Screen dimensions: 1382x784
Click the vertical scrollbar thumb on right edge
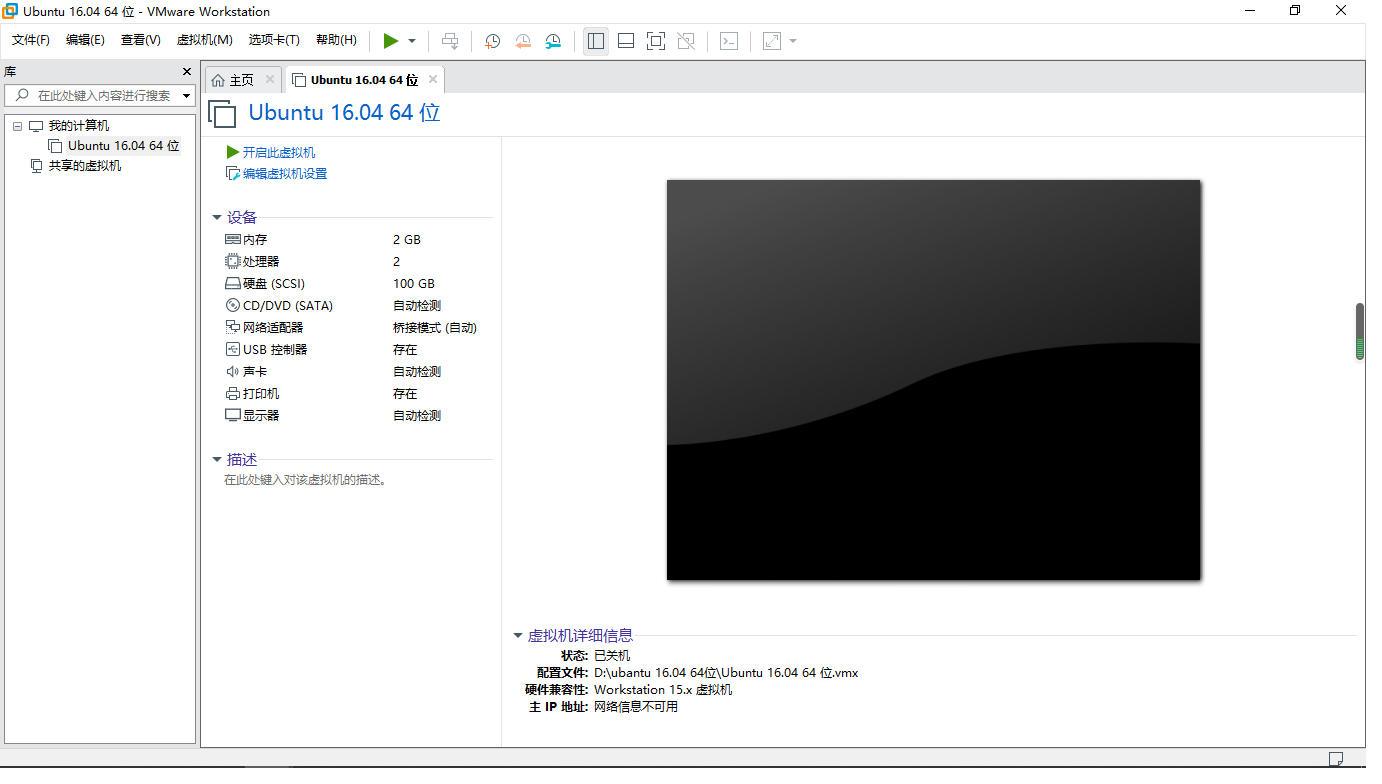pos(1360,331)
